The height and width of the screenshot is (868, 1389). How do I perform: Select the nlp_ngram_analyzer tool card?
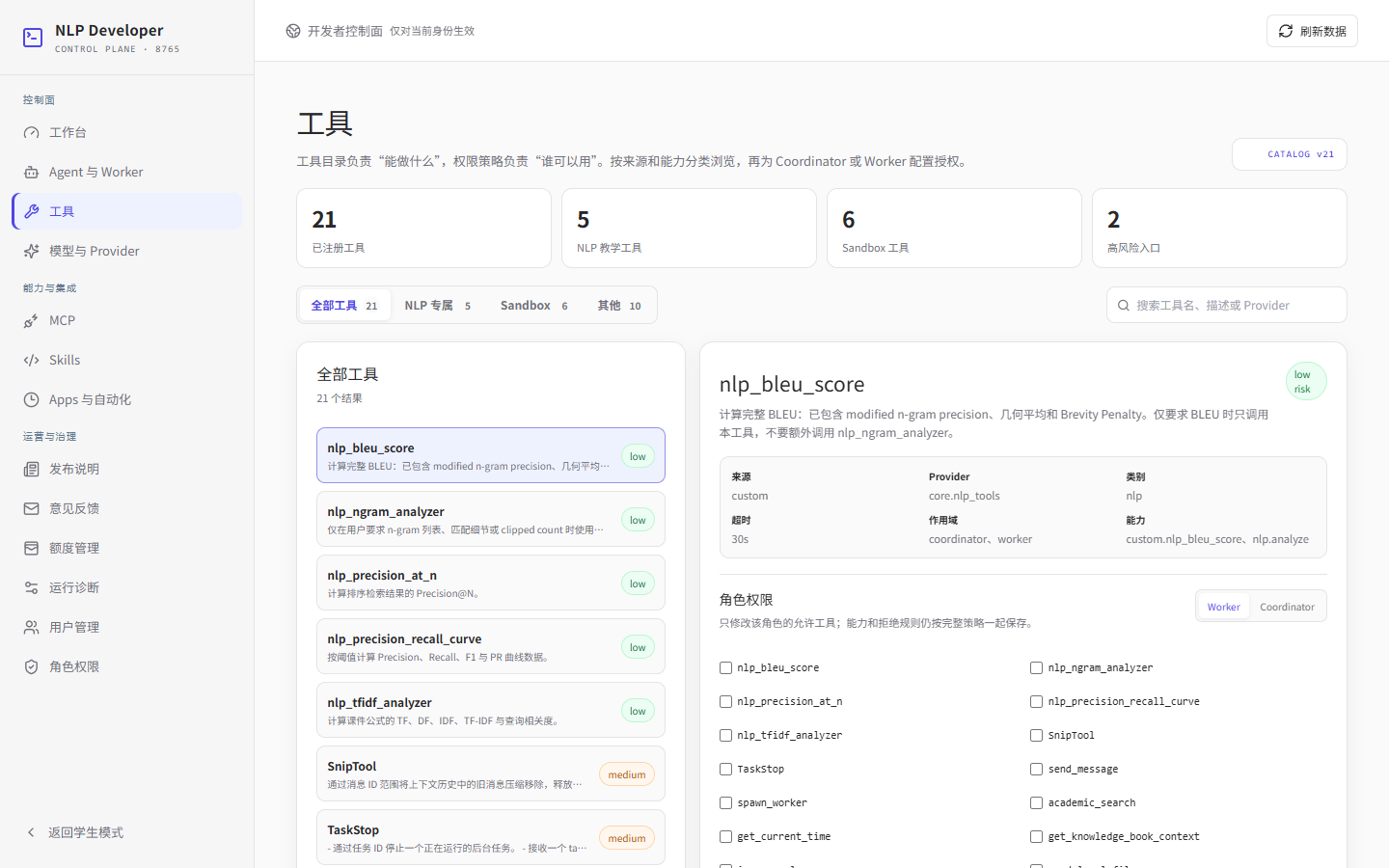491,519
